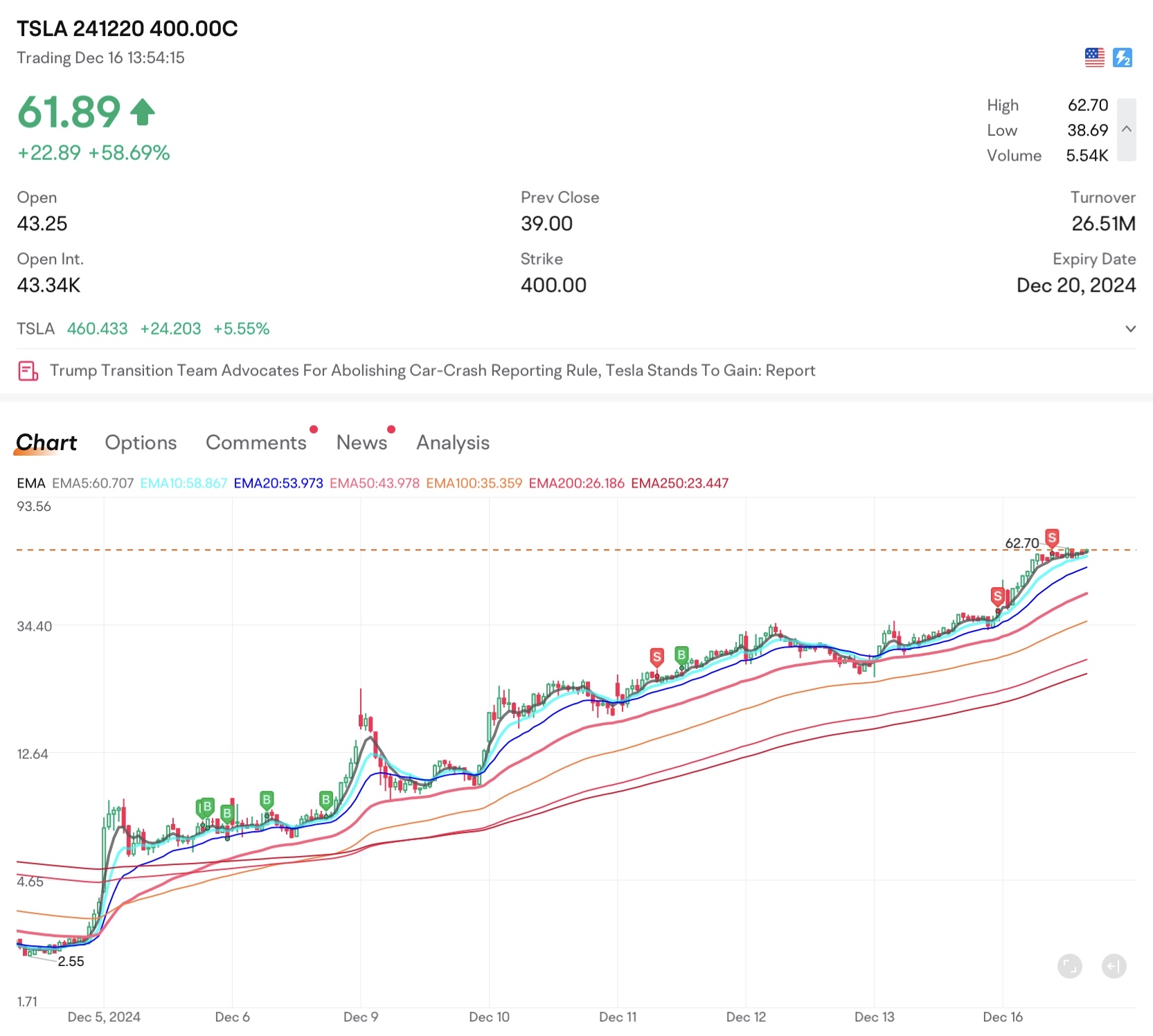Click the Dec 9 date axis label
Image resolution: width=1153 pixels, height=1036 pixels.
click(361, 1017)
